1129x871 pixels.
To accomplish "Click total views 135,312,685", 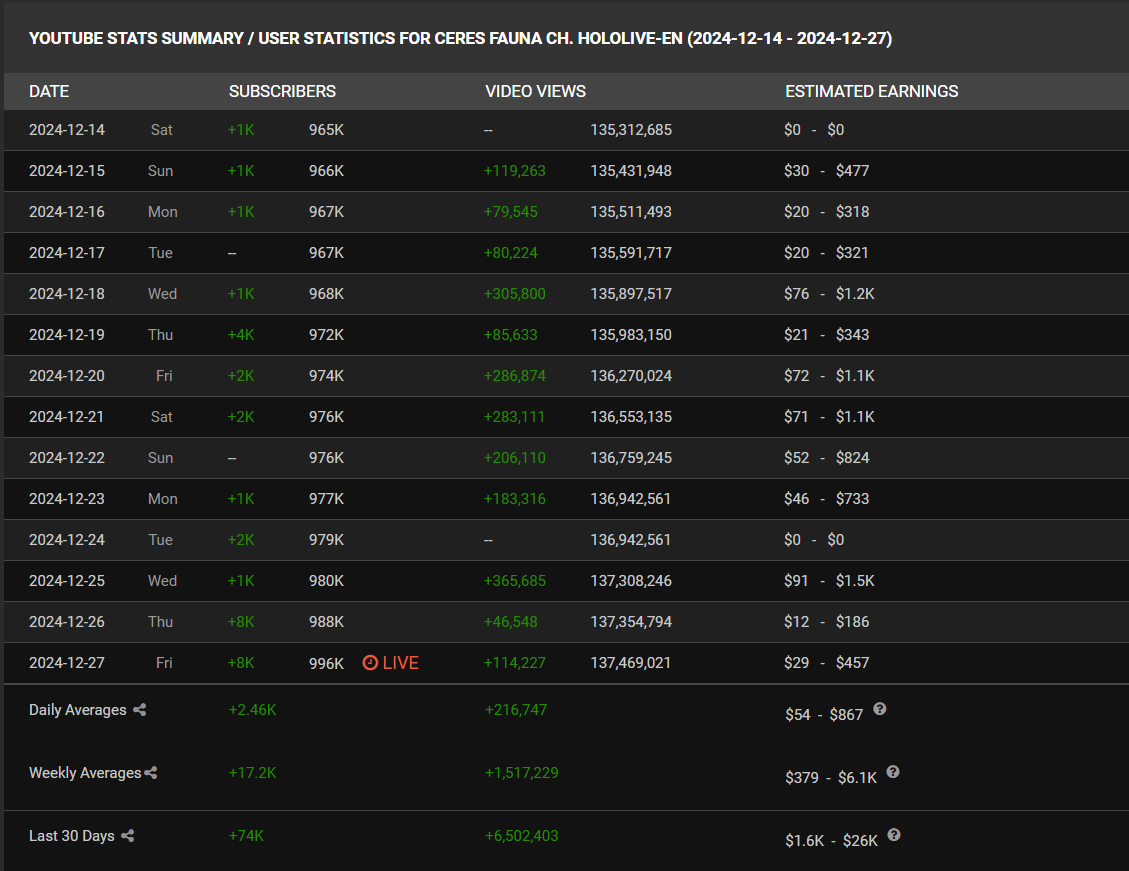I will click(631, 130).
